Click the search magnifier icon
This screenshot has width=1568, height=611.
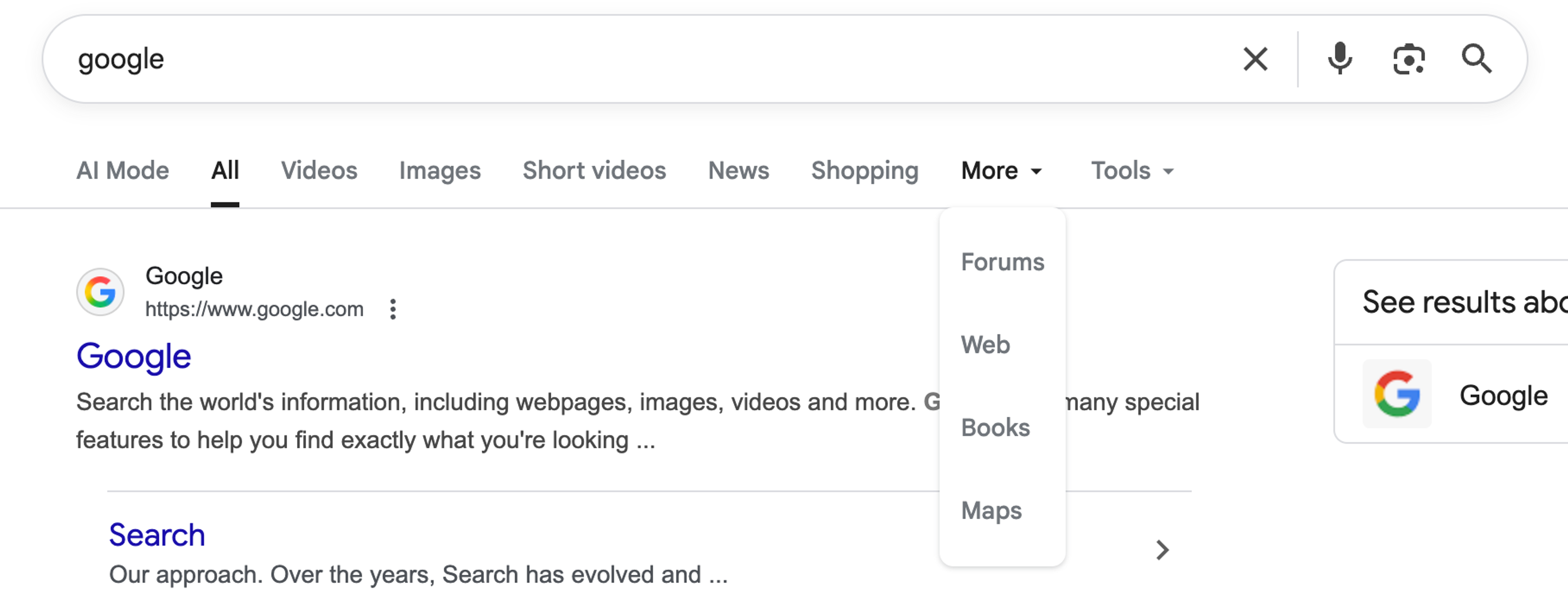point(1477,59)
